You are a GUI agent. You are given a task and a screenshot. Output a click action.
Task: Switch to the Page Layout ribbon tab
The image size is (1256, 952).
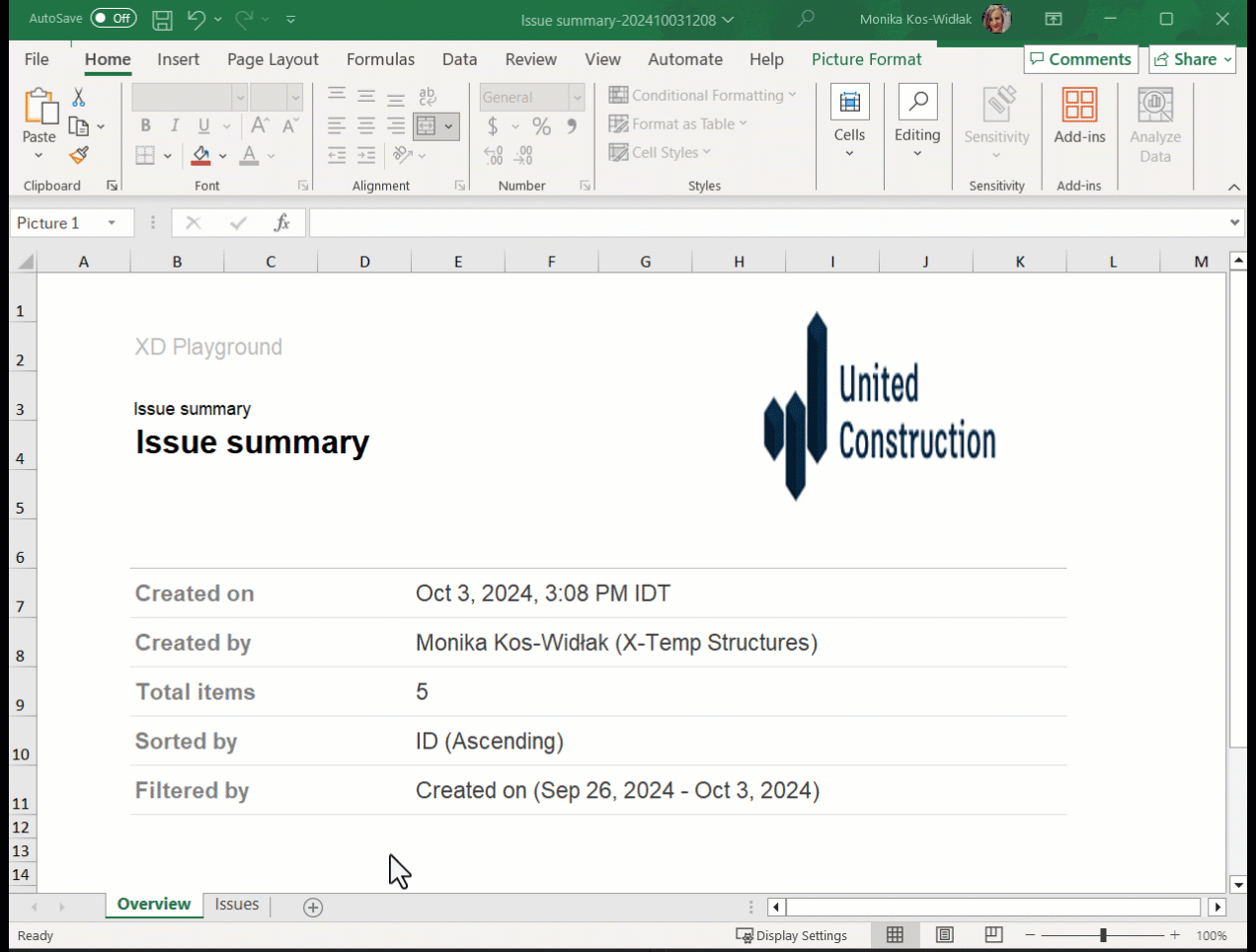click(x=273, y=59)
